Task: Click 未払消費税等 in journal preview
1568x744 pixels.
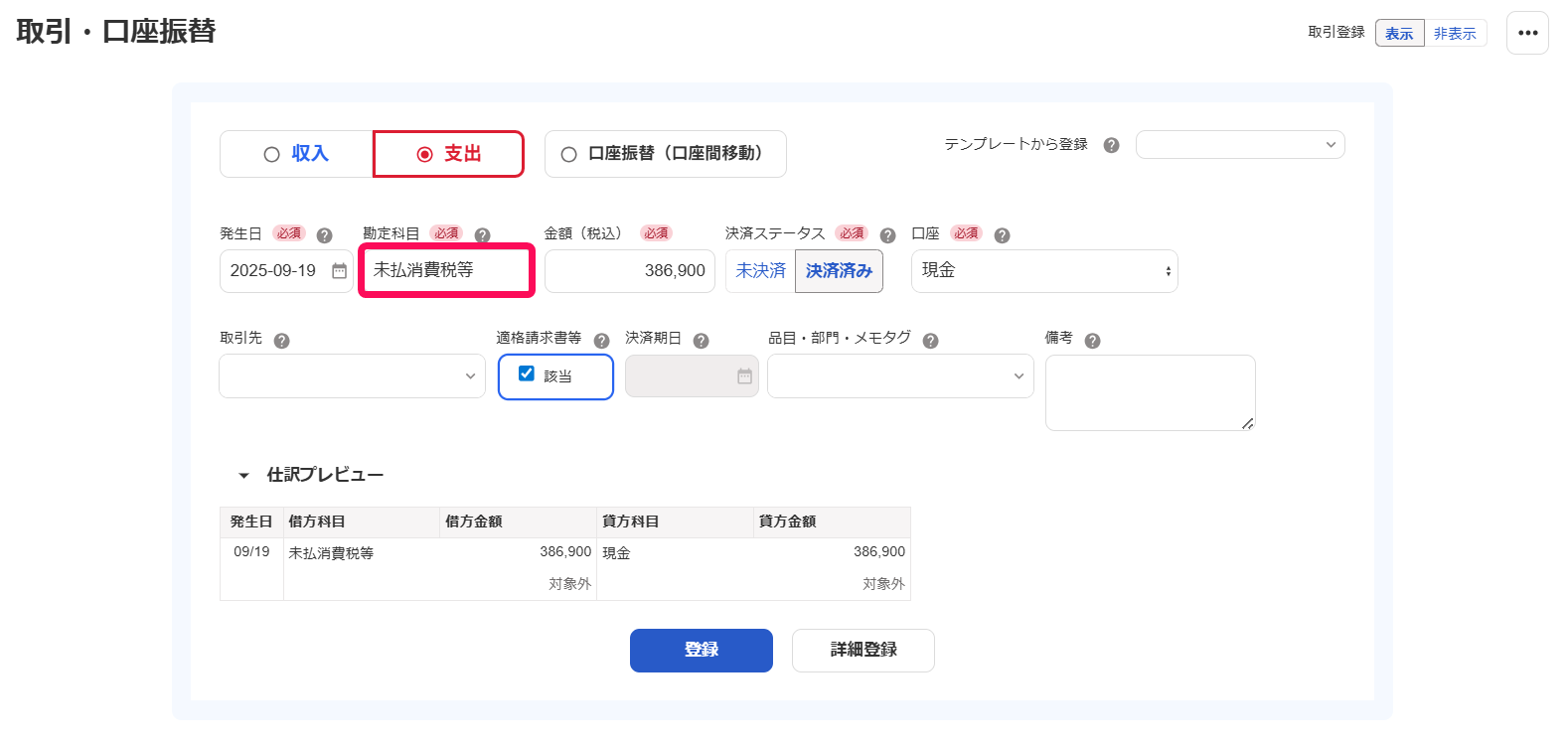Action: 331,553
